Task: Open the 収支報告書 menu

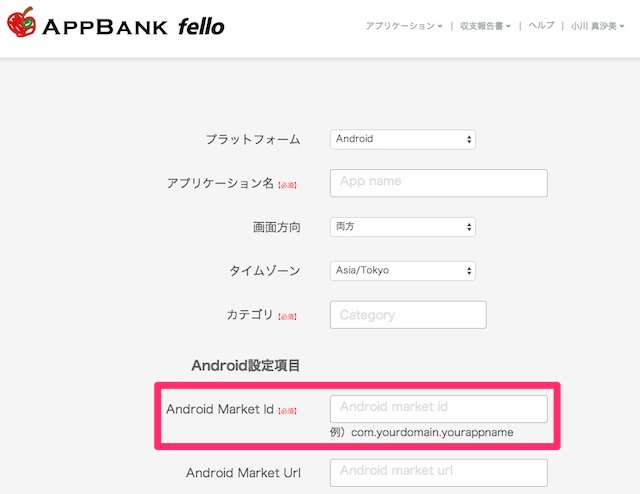Action: pyautogui.click(x=485, y=26)
